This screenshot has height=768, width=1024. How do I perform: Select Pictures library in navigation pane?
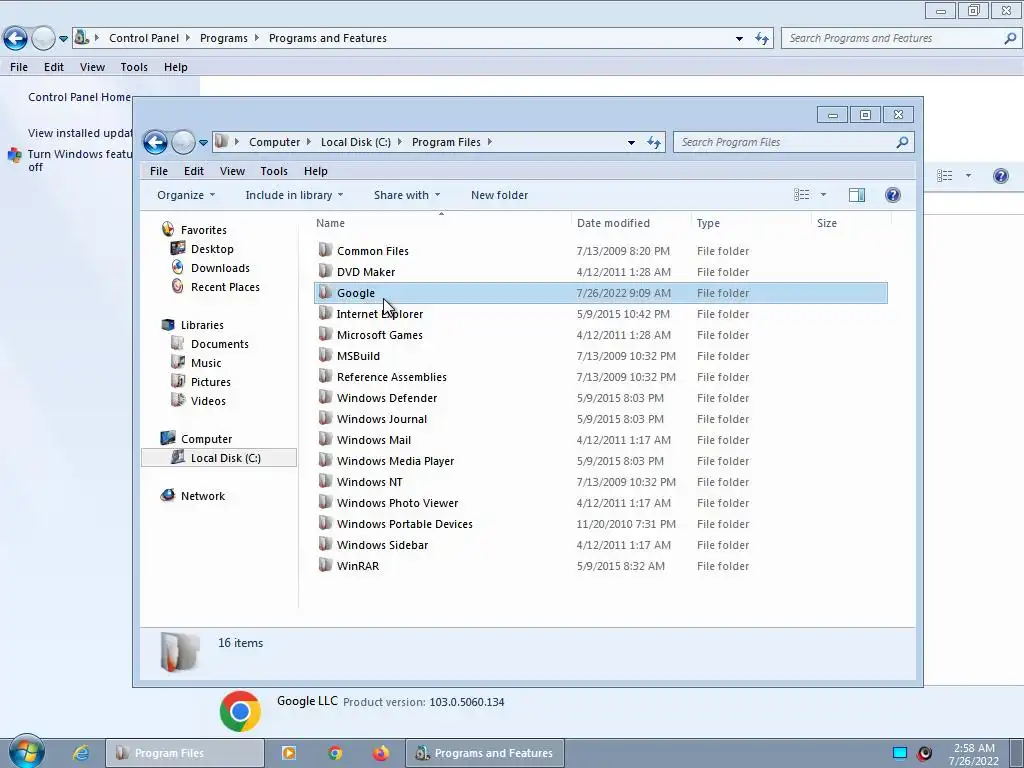[210, 382]
